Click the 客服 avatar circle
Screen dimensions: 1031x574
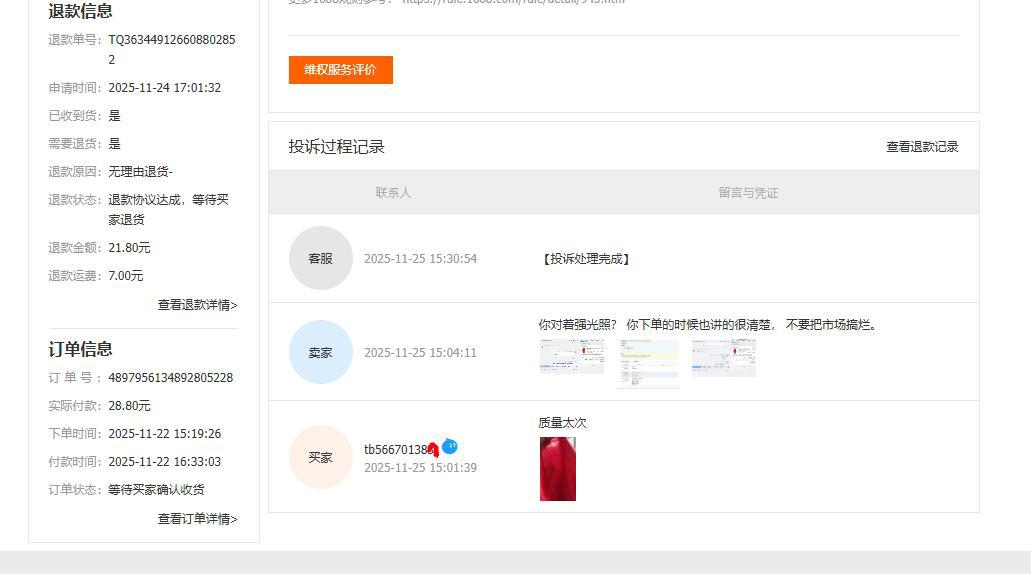tap(321, 258)
